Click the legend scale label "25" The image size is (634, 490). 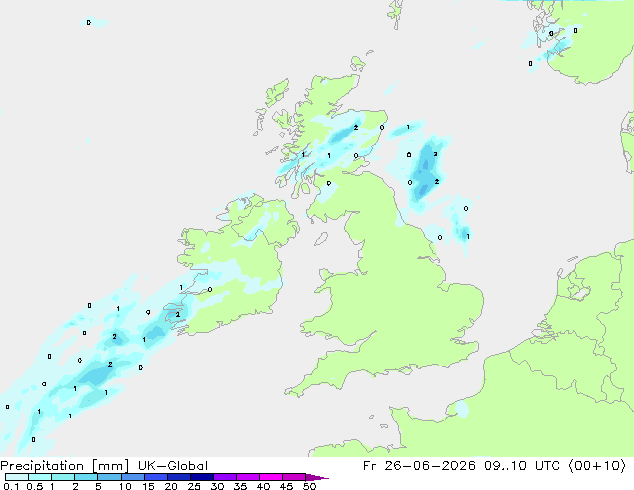point(194,486)
